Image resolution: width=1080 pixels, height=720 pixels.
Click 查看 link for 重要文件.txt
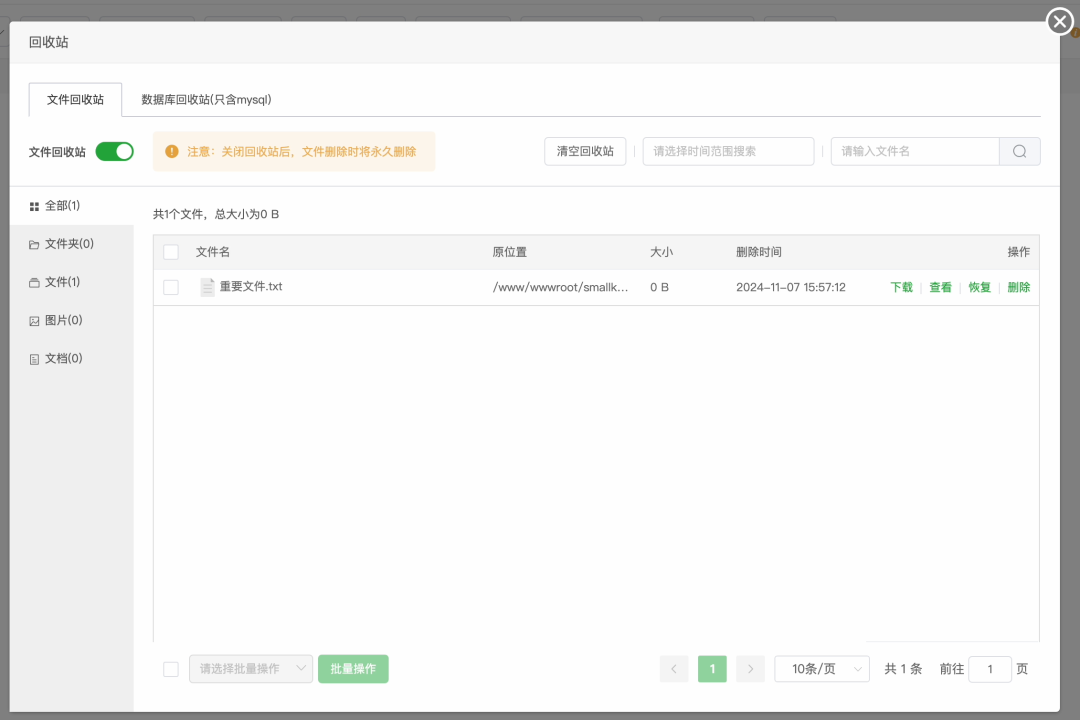[940, 287]
